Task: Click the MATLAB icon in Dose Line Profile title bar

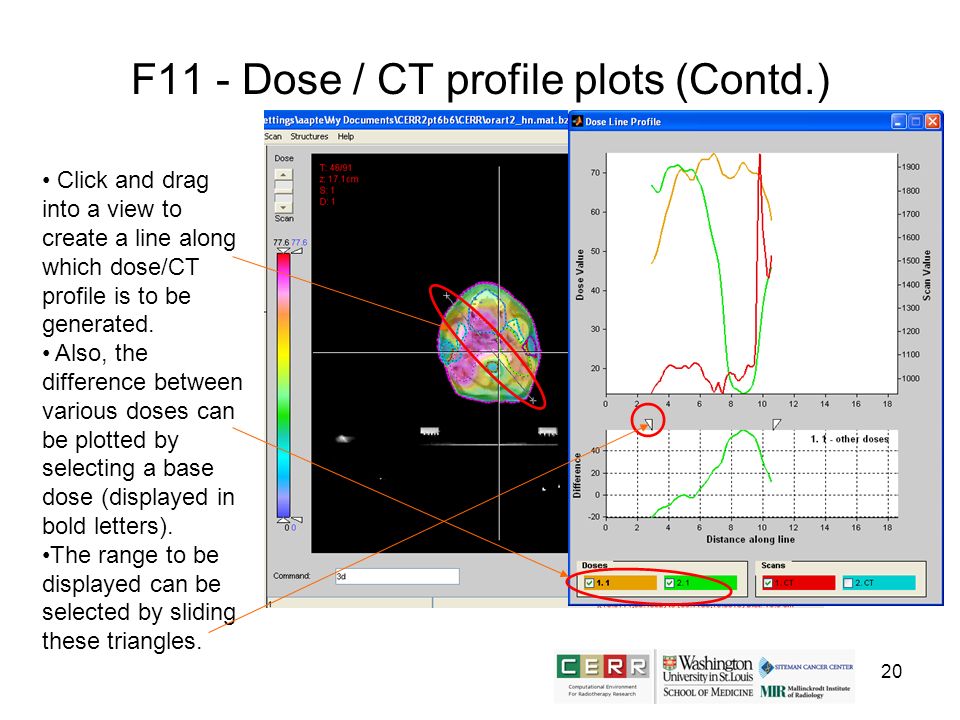Action: tap(577, 121)
